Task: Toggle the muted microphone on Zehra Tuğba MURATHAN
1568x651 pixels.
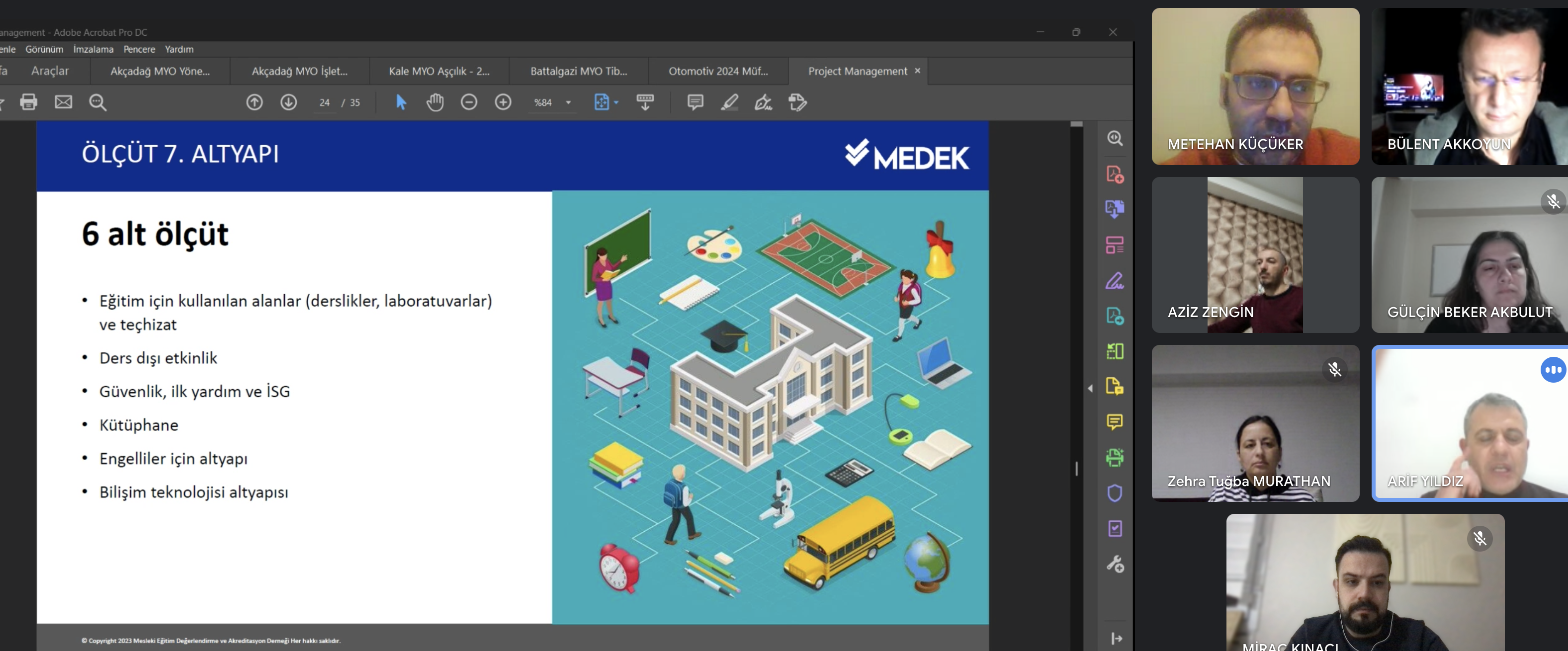Action: point(1334,369)
